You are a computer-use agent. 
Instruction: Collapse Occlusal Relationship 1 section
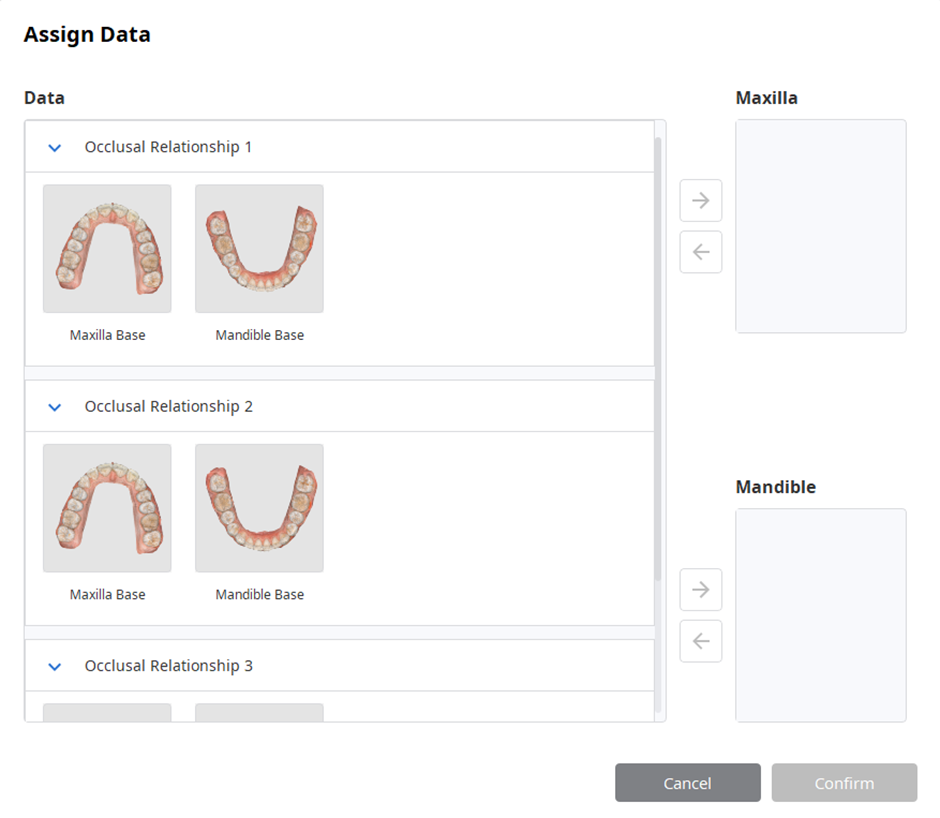coord(55,148)
